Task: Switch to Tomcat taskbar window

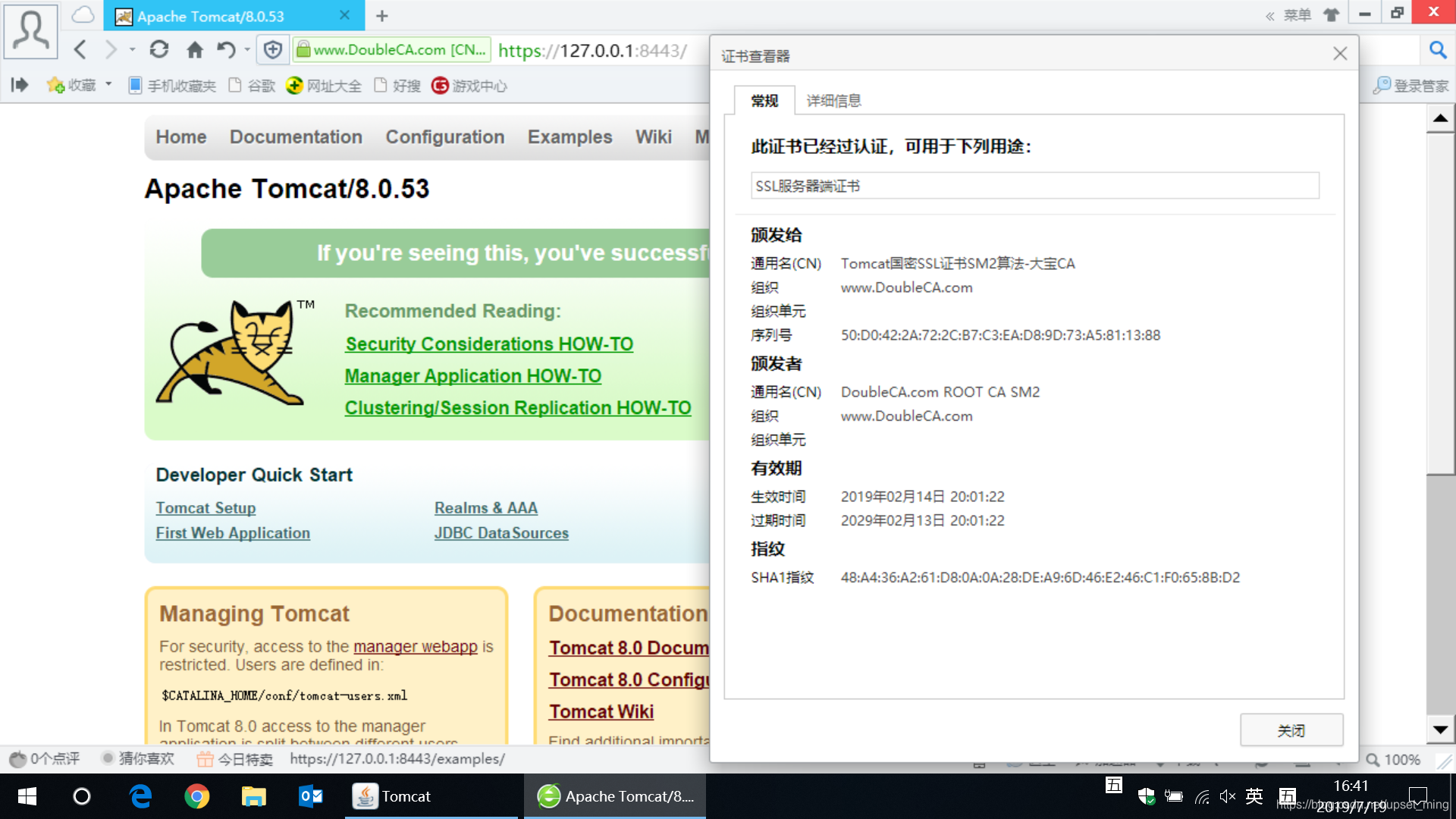Action: click(x=431, y=796)
